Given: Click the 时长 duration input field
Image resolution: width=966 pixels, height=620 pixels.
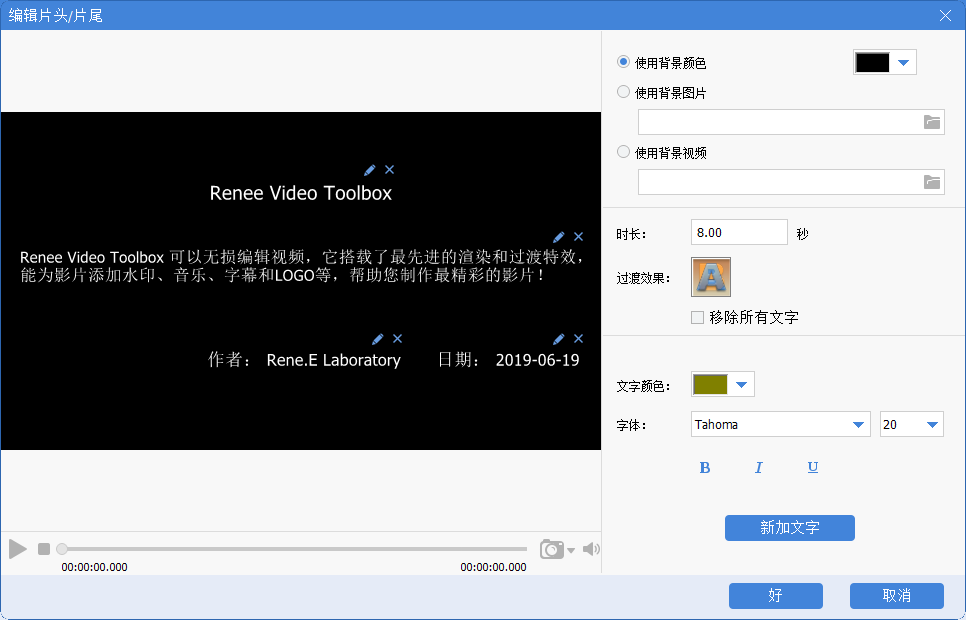Looking at the screenshot, I should (739, 232).
